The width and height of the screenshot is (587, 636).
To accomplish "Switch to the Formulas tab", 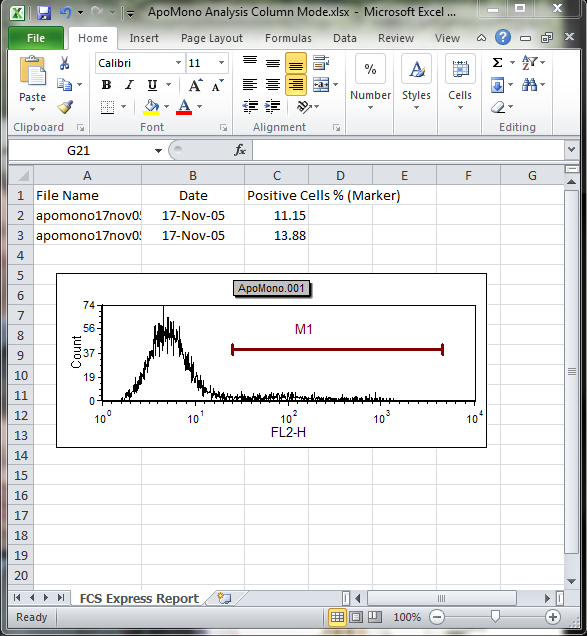I will point(288,38).
